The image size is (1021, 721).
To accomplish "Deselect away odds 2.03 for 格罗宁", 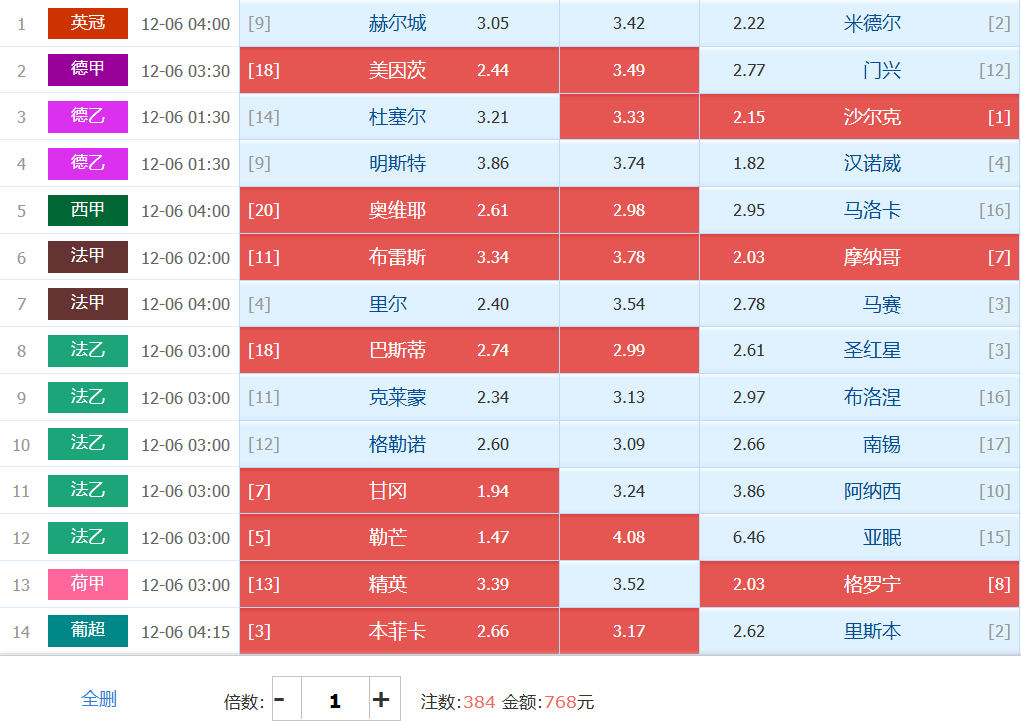I will (x=860, y=584).
